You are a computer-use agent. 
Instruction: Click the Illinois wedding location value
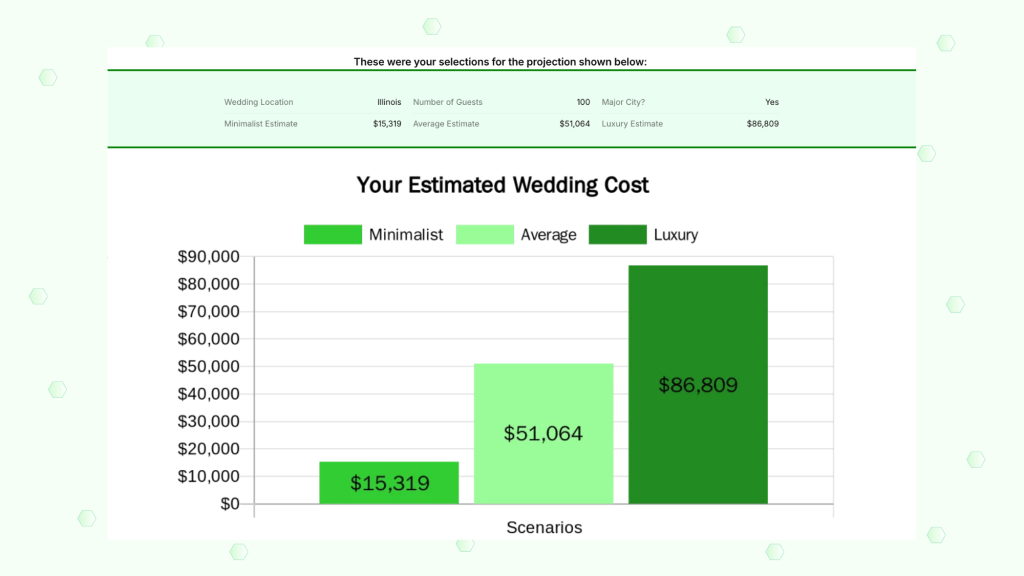[x=389, y=102]
